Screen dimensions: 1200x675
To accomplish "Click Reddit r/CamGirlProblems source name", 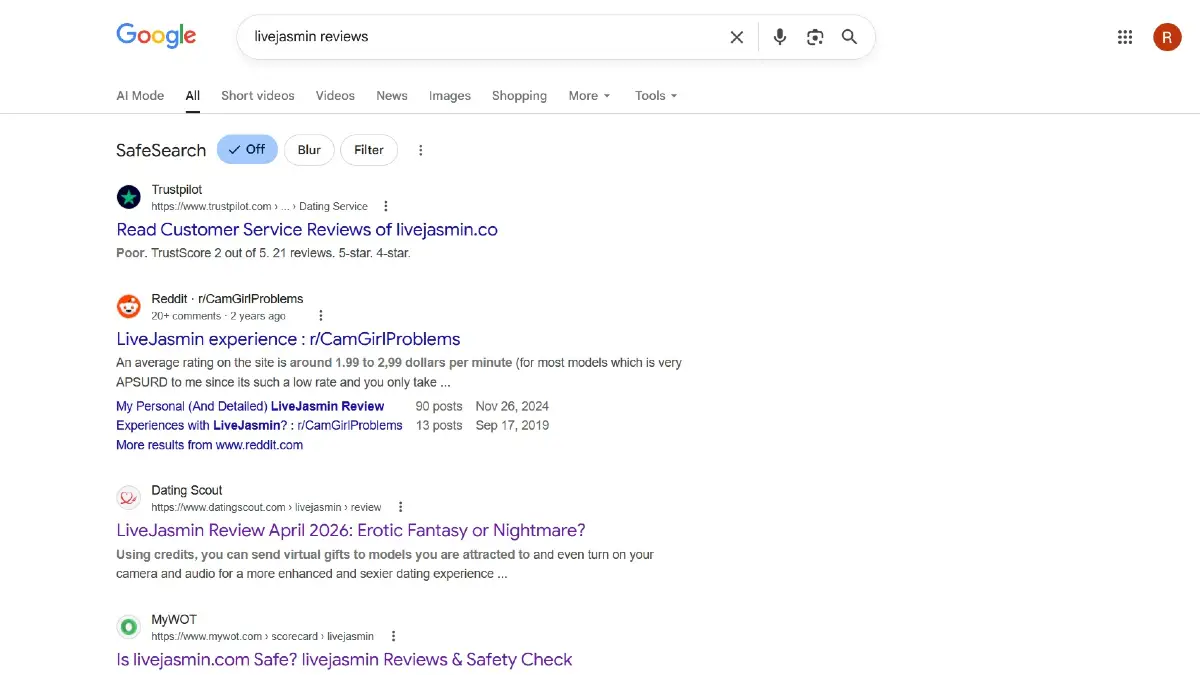I will (x=227, y=299).
